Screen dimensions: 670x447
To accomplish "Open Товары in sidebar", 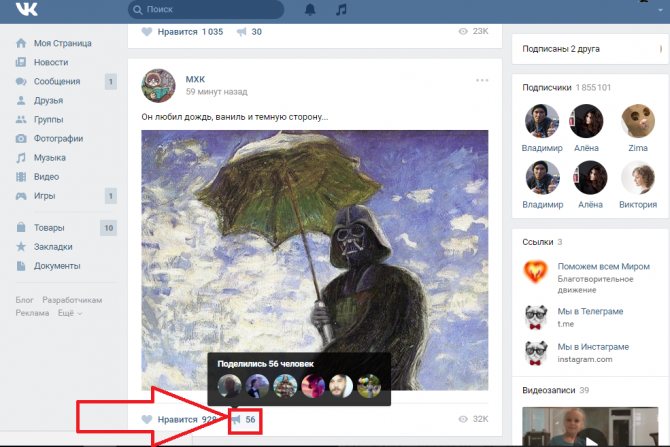I will [x=49, y=228].
